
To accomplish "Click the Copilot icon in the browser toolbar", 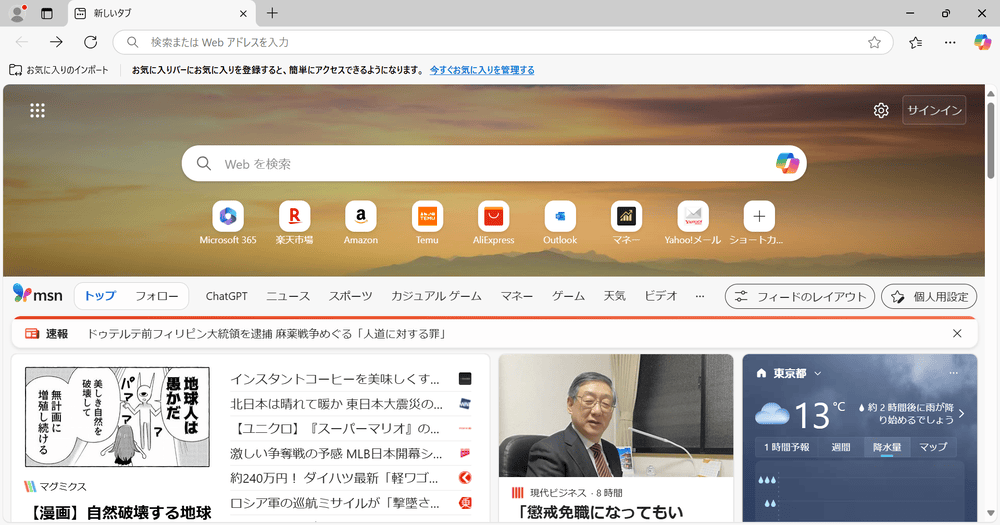I will pos(982,42).
